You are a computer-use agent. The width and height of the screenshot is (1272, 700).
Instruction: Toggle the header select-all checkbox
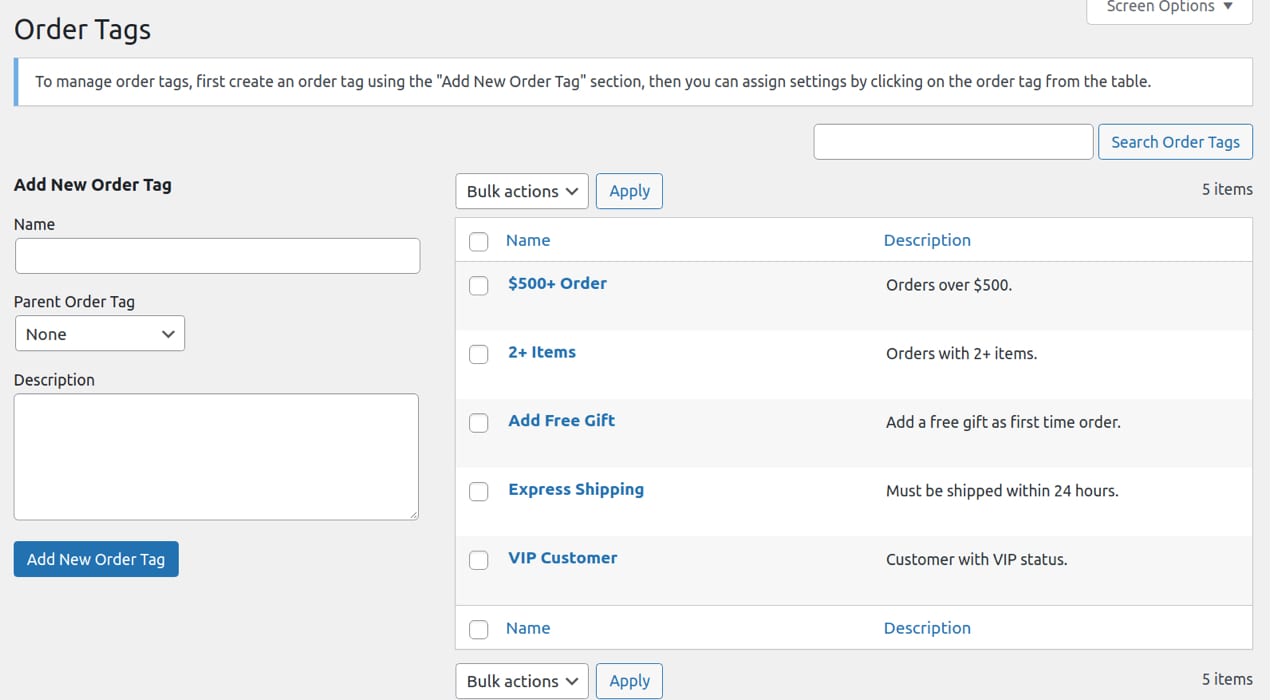479,241
